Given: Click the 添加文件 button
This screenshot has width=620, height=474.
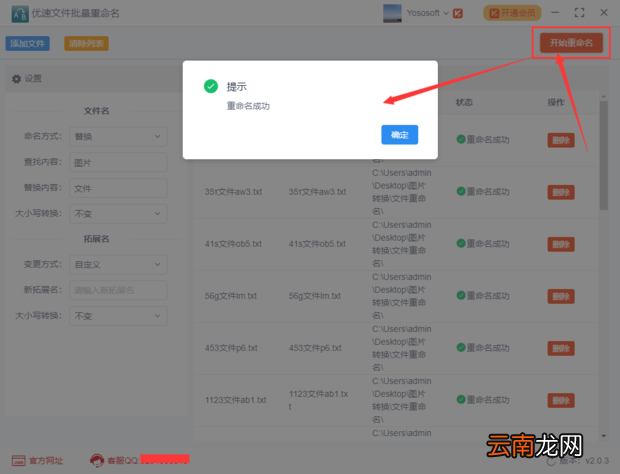Looking at the screenshot, I should pos(27,43).
